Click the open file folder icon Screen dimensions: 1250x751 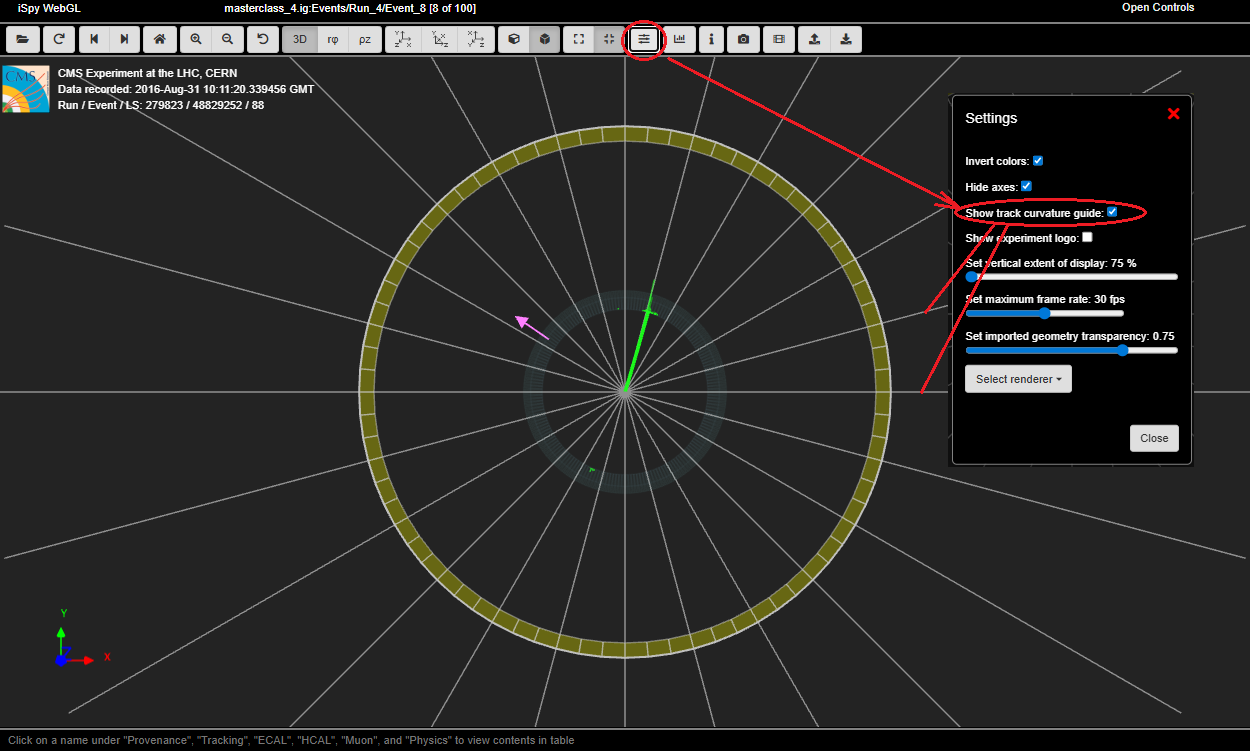click(x=22, y=40)
